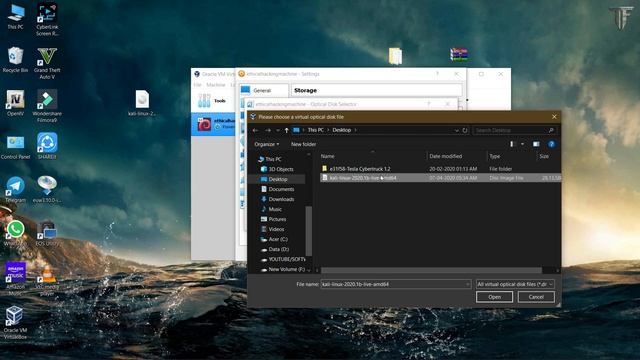This screenshot has width=640, height=360.
Task: Select This PC in the navigation tree
Action: (x=273, y=159)
